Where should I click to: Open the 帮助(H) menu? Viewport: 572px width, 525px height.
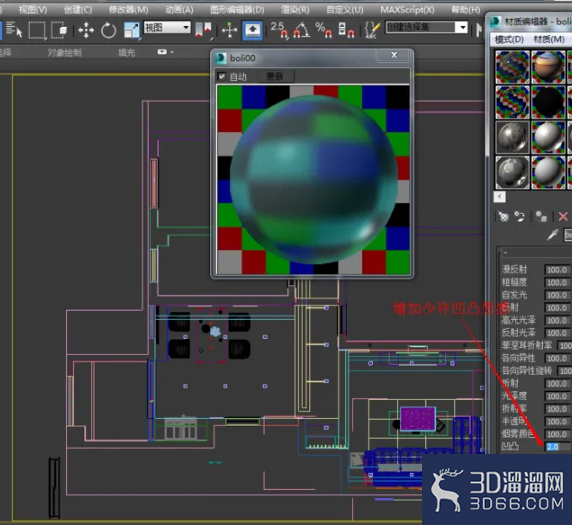click(x=465, y=10)
